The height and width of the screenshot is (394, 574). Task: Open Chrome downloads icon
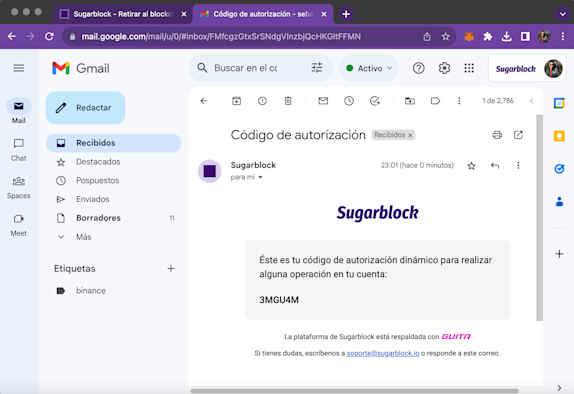pos(506,36)
